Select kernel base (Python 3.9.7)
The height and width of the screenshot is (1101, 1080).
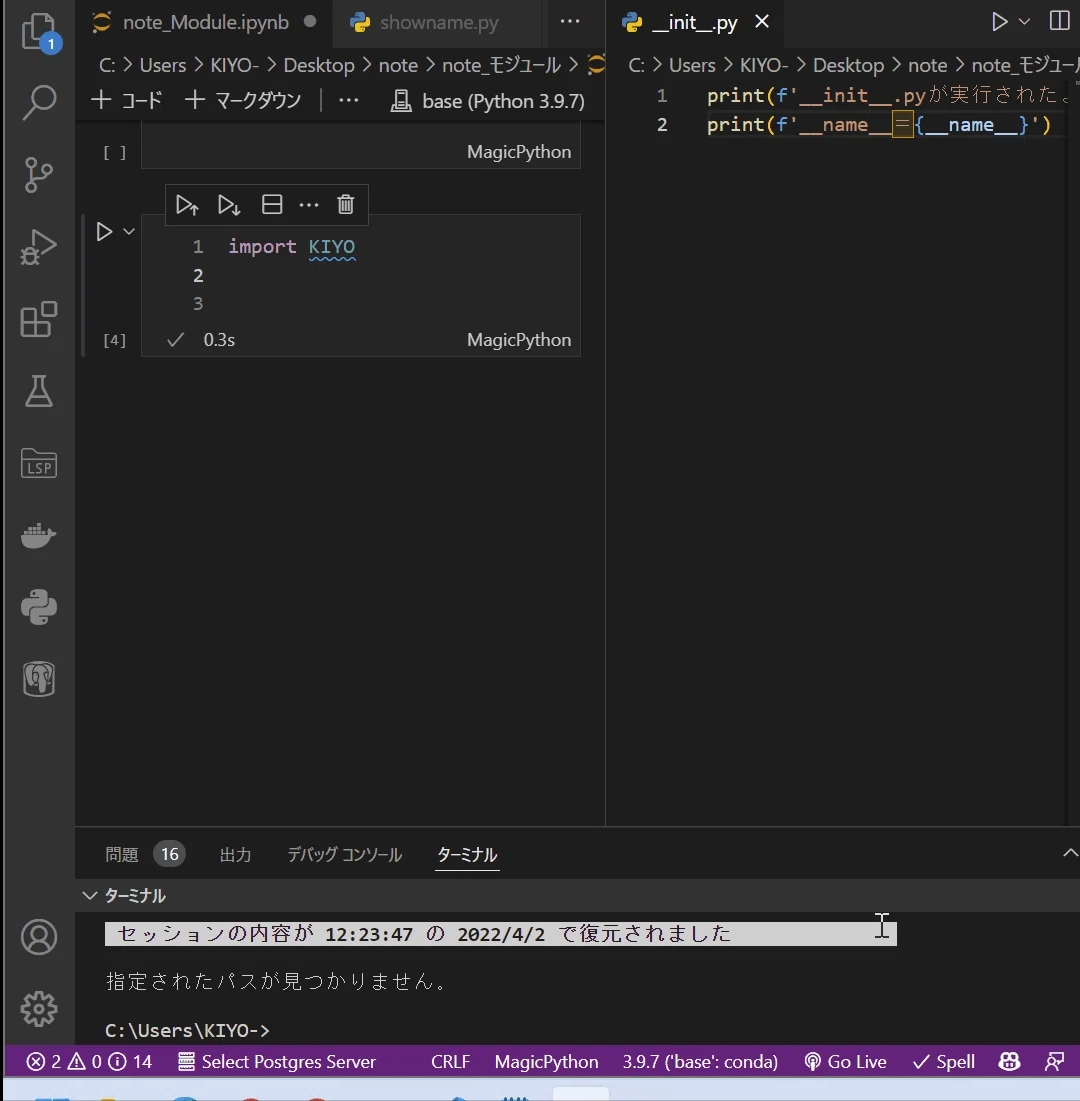(488, 101)
